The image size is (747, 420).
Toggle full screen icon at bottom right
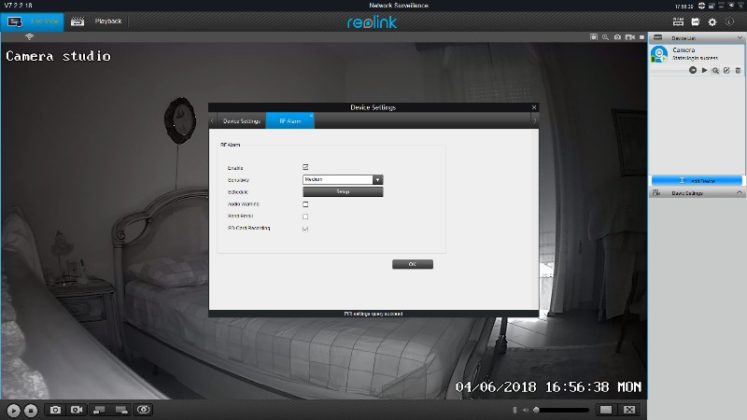tap(629, 410)
